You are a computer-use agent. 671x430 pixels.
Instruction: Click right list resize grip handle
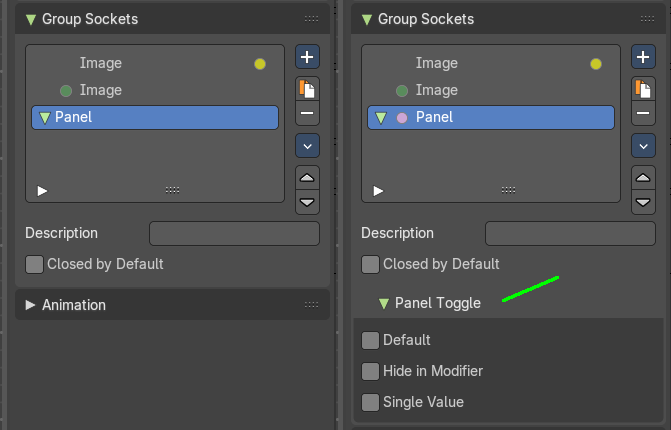[x=508, y=190]
